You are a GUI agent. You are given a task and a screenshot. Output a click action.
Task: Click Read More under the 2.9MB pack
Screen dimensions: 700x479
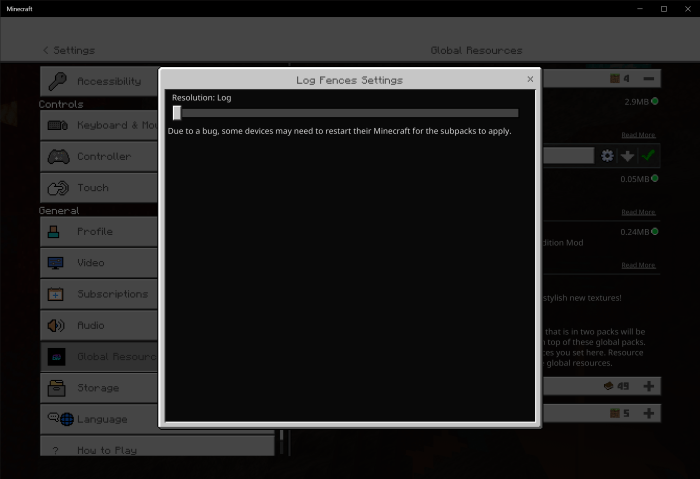638,135
